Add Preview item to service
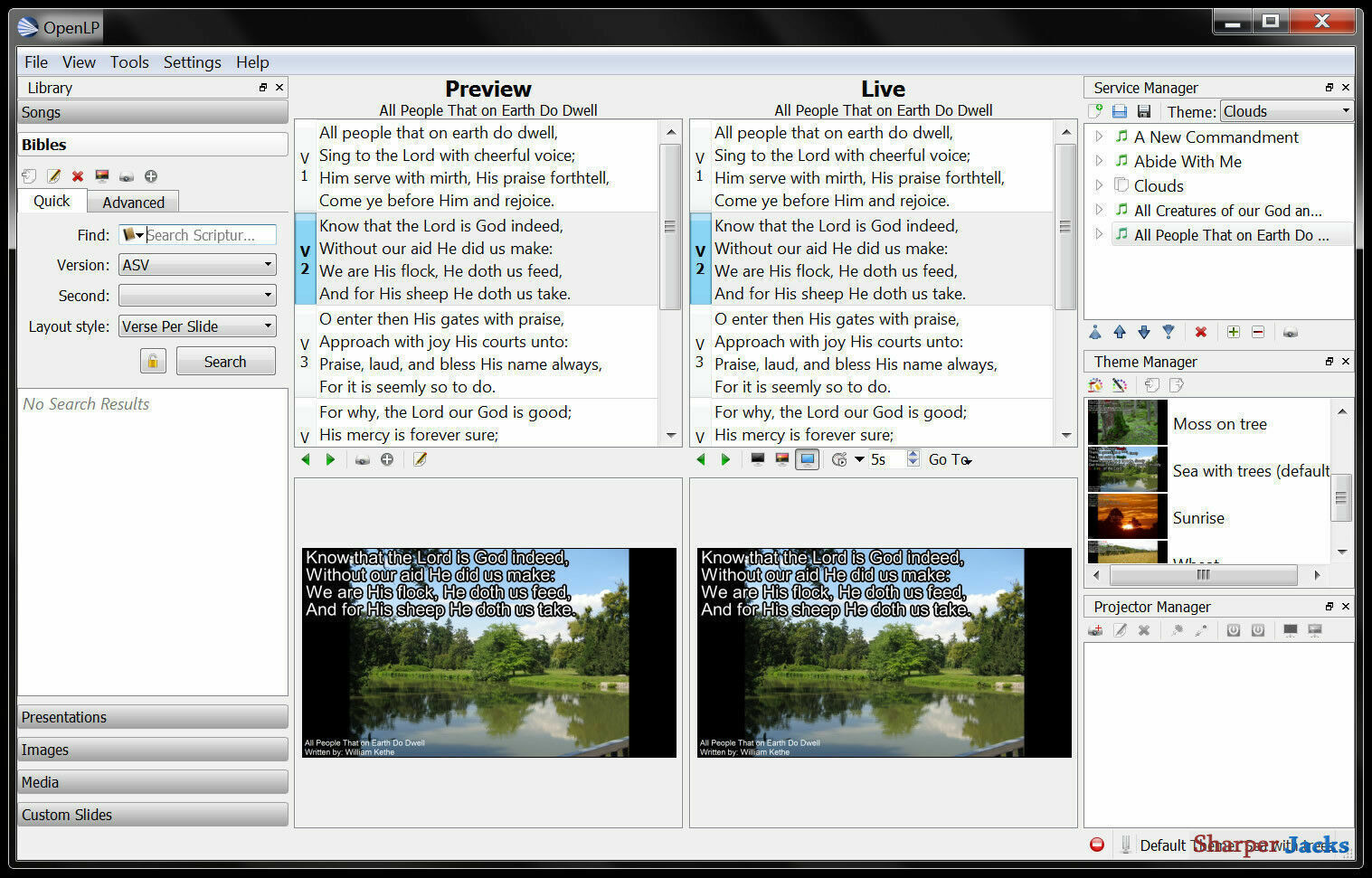The height and width of the screenshot is (878, 1372). tap(387, 459)
